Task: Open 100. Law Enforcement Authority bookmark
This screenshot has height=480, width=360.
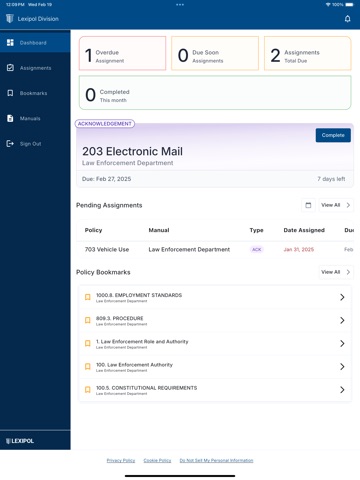Action: [215, 367]
